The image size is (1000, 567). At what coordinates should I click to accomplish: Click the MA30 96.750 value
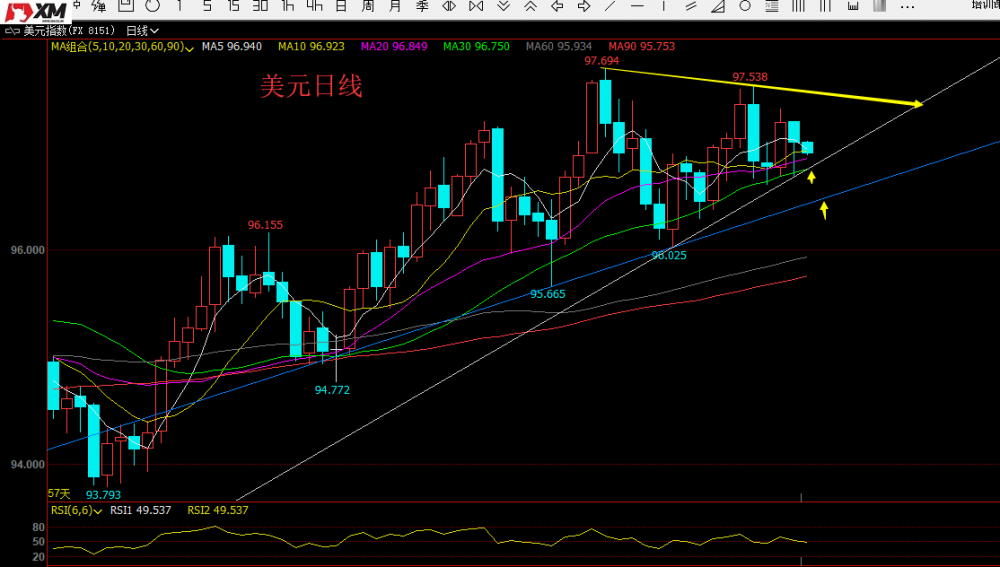click(476, 47)
